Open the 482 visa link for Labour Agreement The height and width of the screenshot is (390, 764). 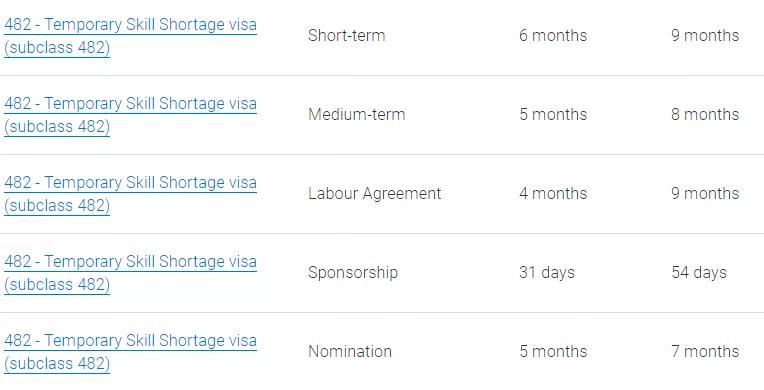tap(130, 194)
